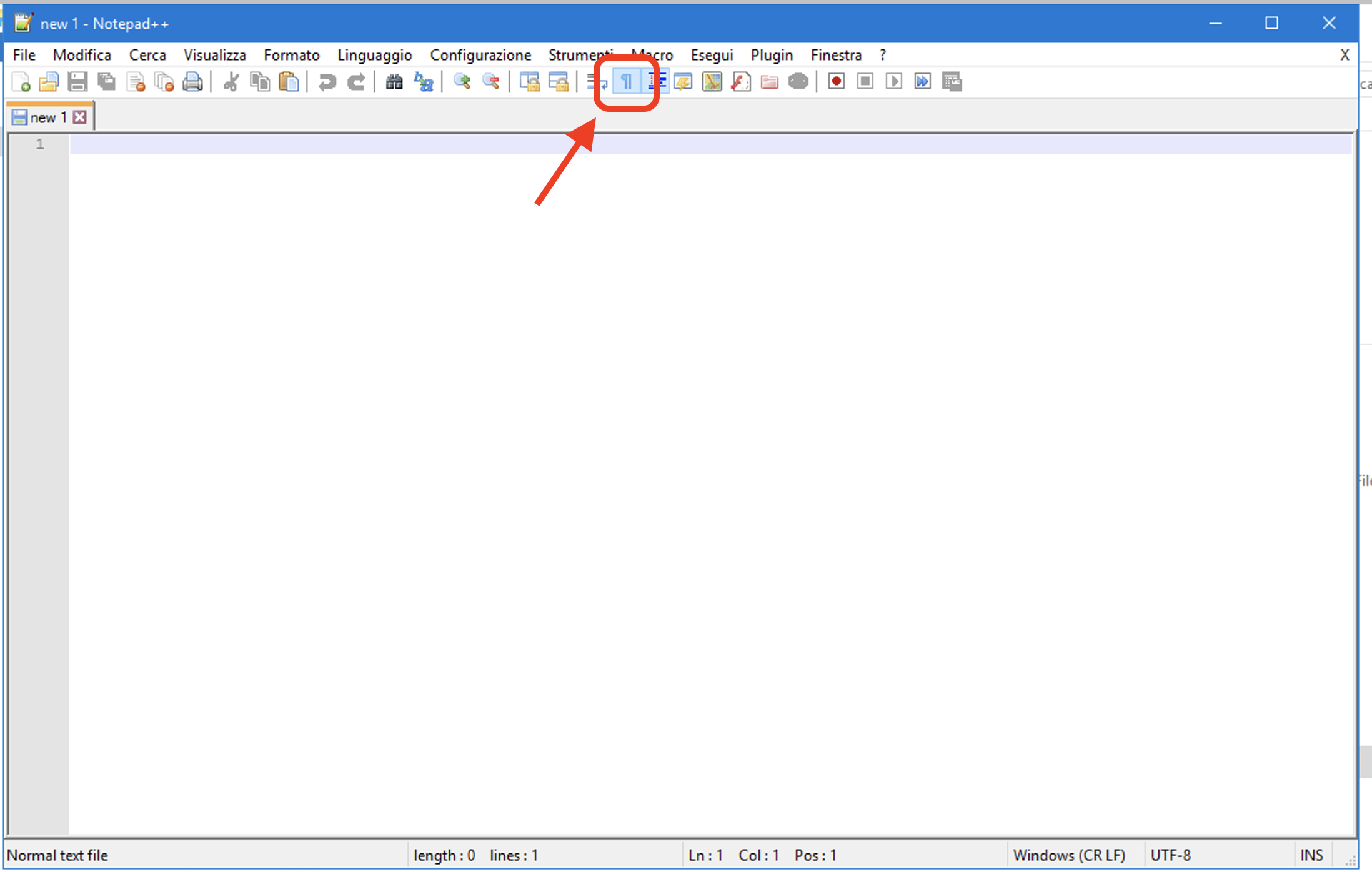Open the user defined language icon
Screen dimensions: 1372x872
tap(683, 82)
